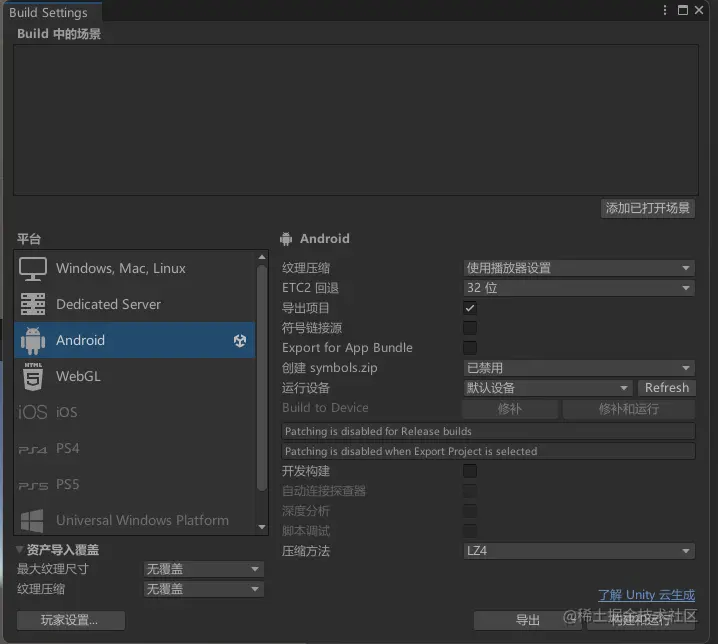Enable the 符号链接源 checkbox
Screen dimensions: 718x644
(x=470, y=327)
